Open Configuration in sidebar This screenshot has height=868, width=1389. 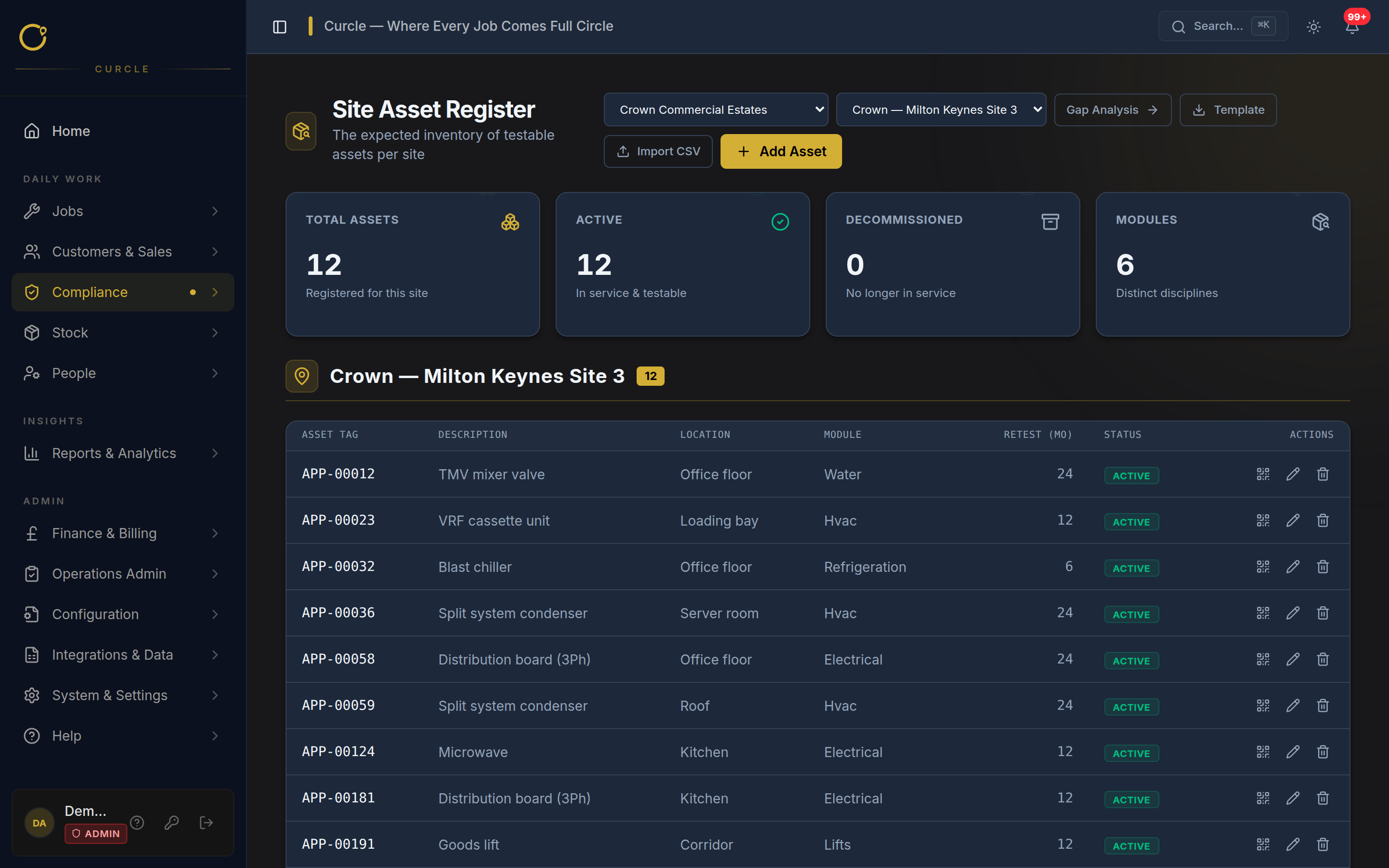pyautogui.click(x=123, y=614)
